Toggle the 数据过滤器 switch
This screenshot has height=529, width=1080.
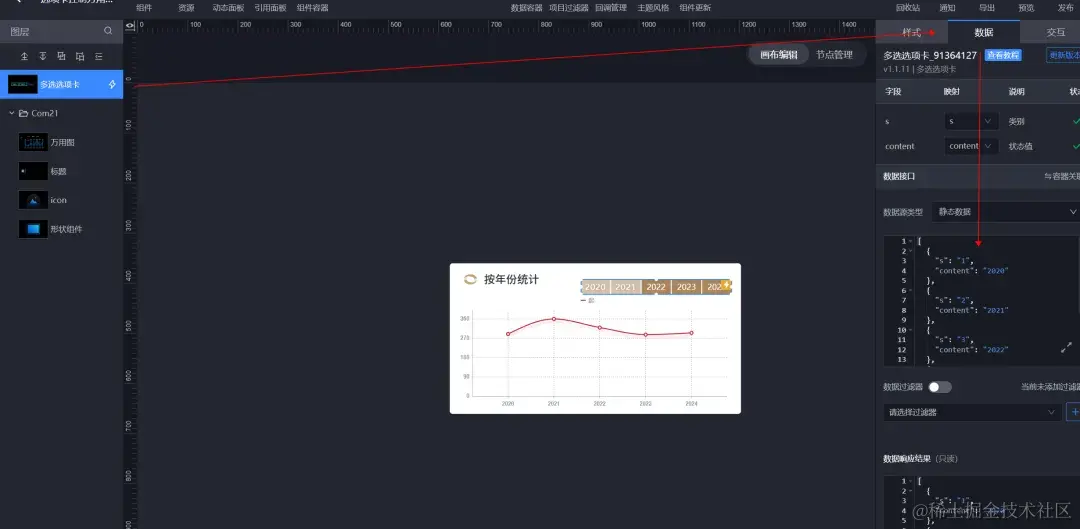(x=939, y=387)
